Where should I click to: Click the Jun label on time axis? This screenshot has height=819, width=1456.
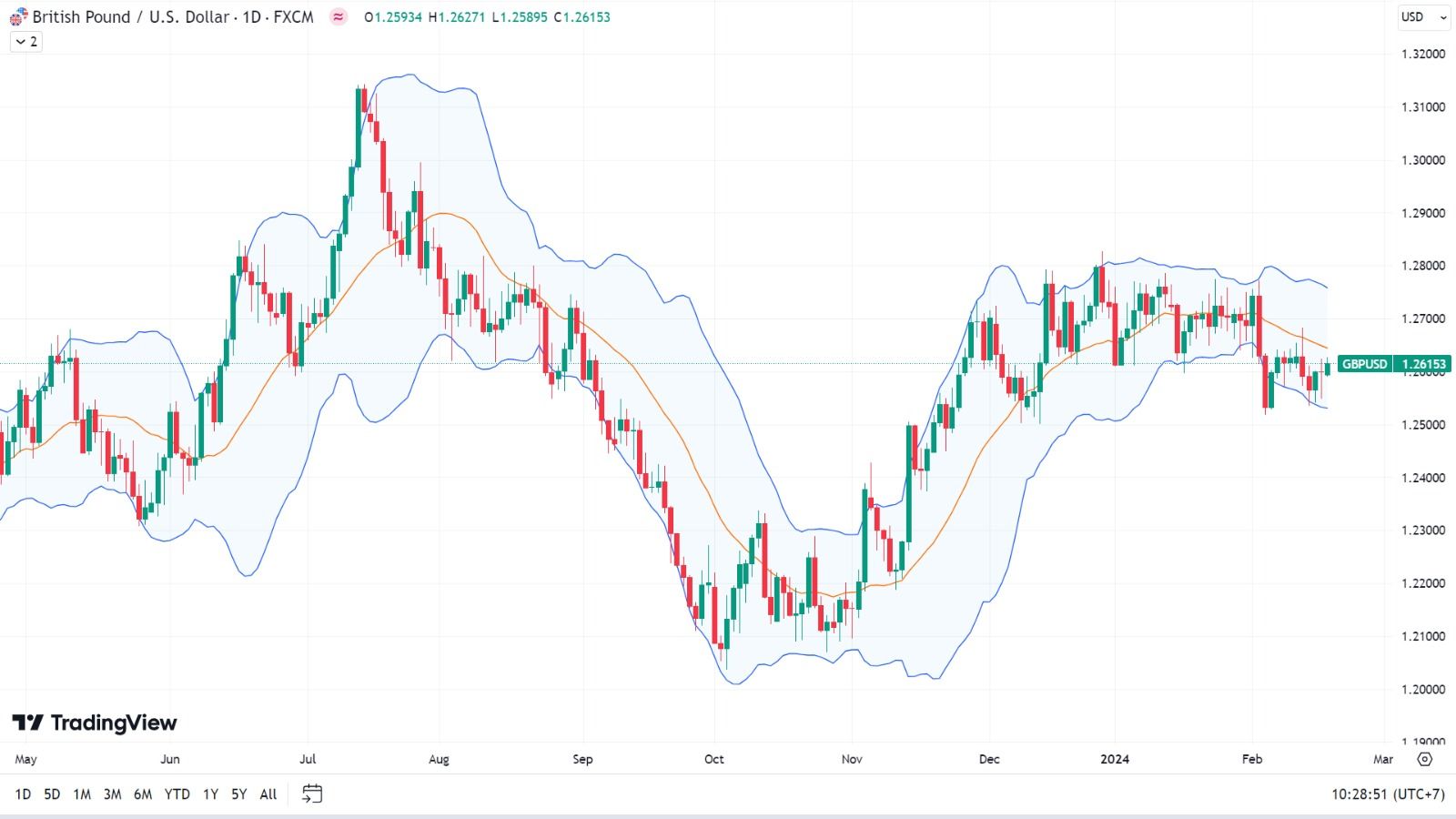(x=169, y=759)
